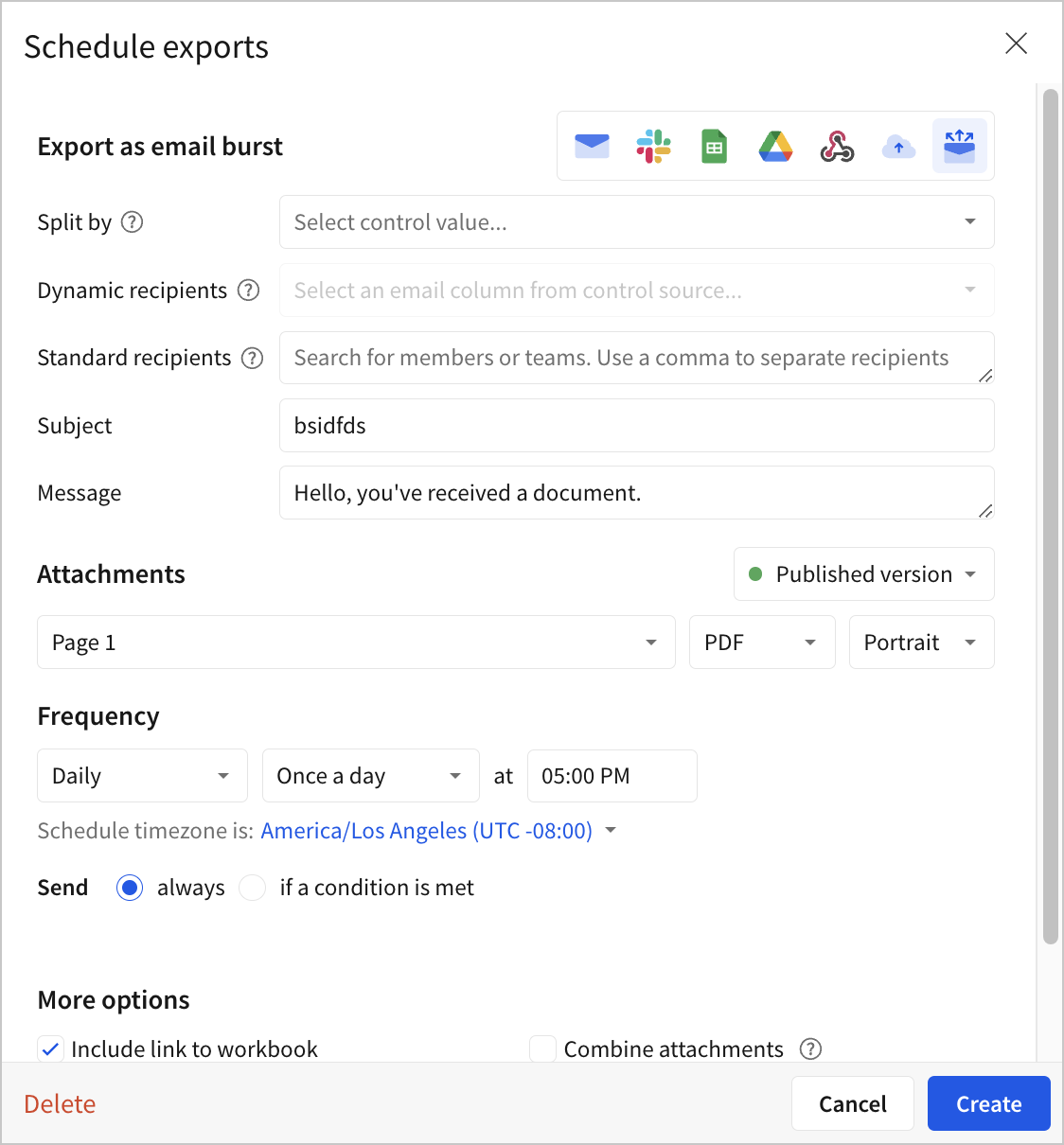Click the Delete link
Viewport: 1064px width, 1145px height.
(60, 1104)
